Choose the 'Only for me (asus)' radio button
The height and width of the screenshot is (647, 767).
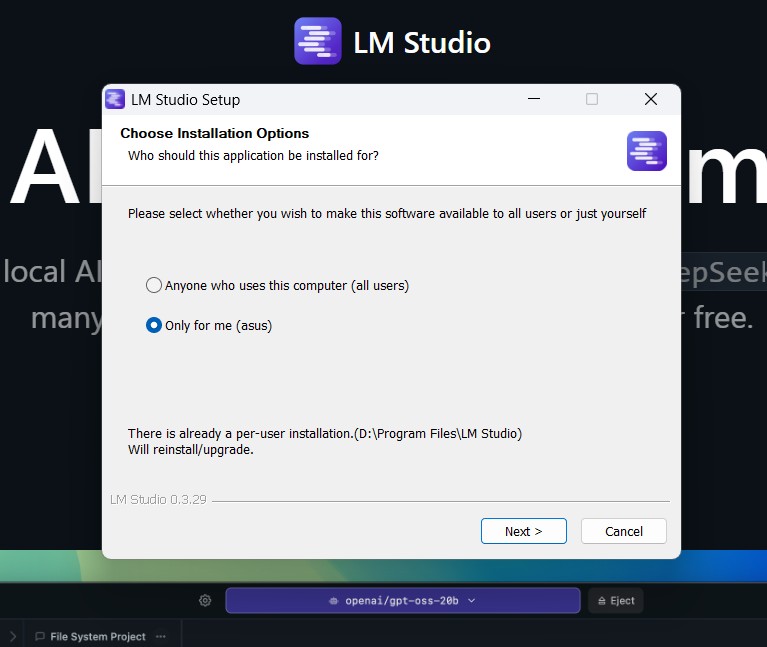[x=154, y=325]
